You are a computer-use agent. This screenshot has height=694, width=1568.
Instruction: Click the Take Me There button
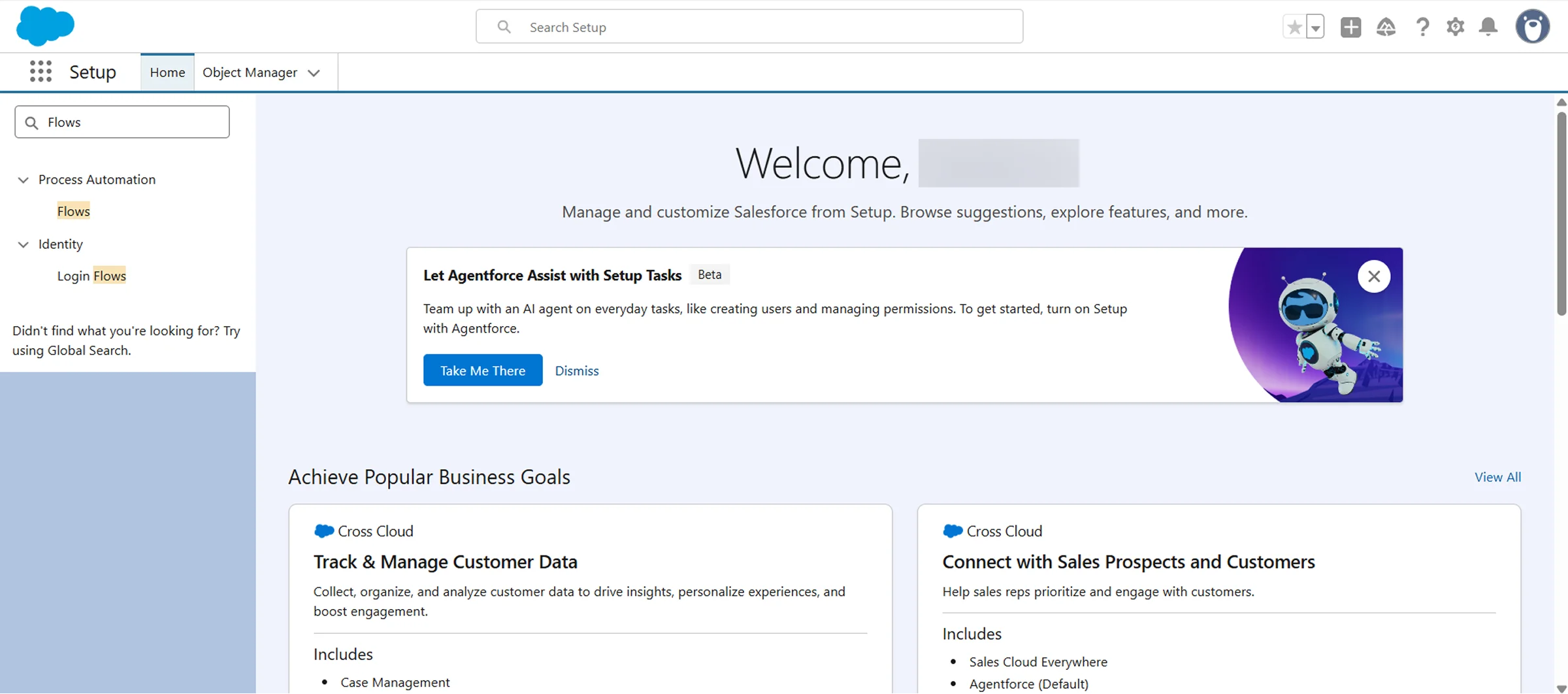482,370
